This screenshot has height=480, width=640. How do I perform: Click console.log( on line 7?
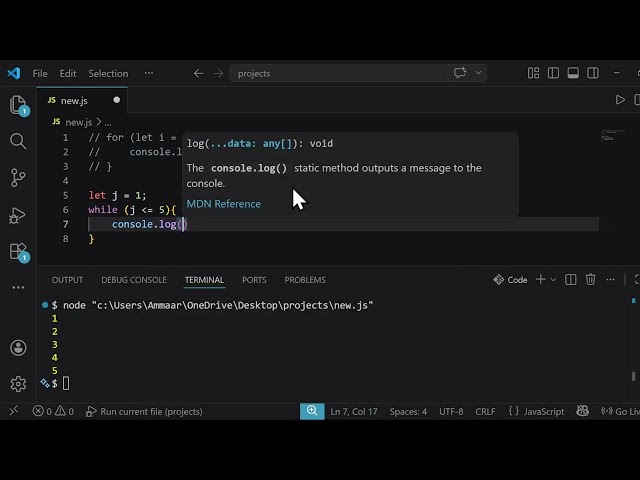pyautogui.click(x=147, y=224)
